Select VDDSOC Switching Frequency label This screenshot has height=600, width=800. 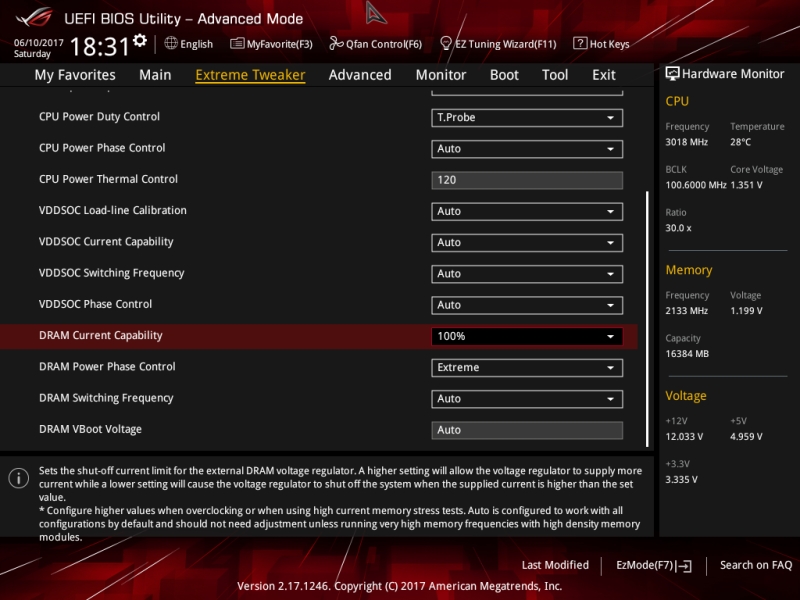(x=112, y=273)
